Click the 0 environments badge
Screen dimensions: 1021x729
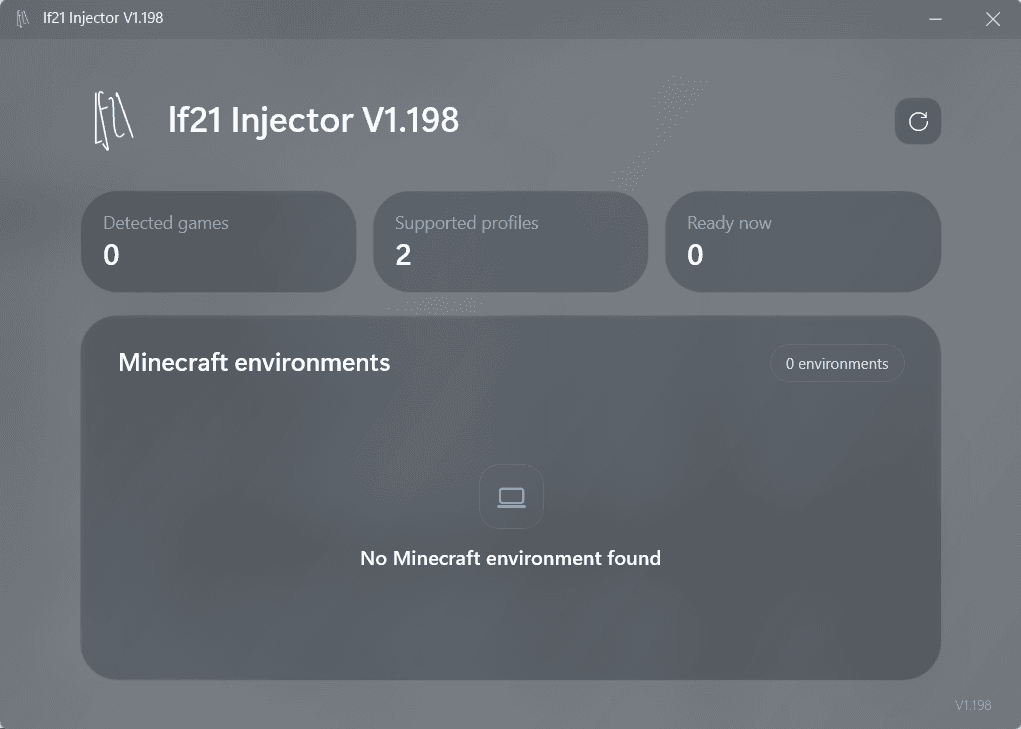tap(837, 363)
